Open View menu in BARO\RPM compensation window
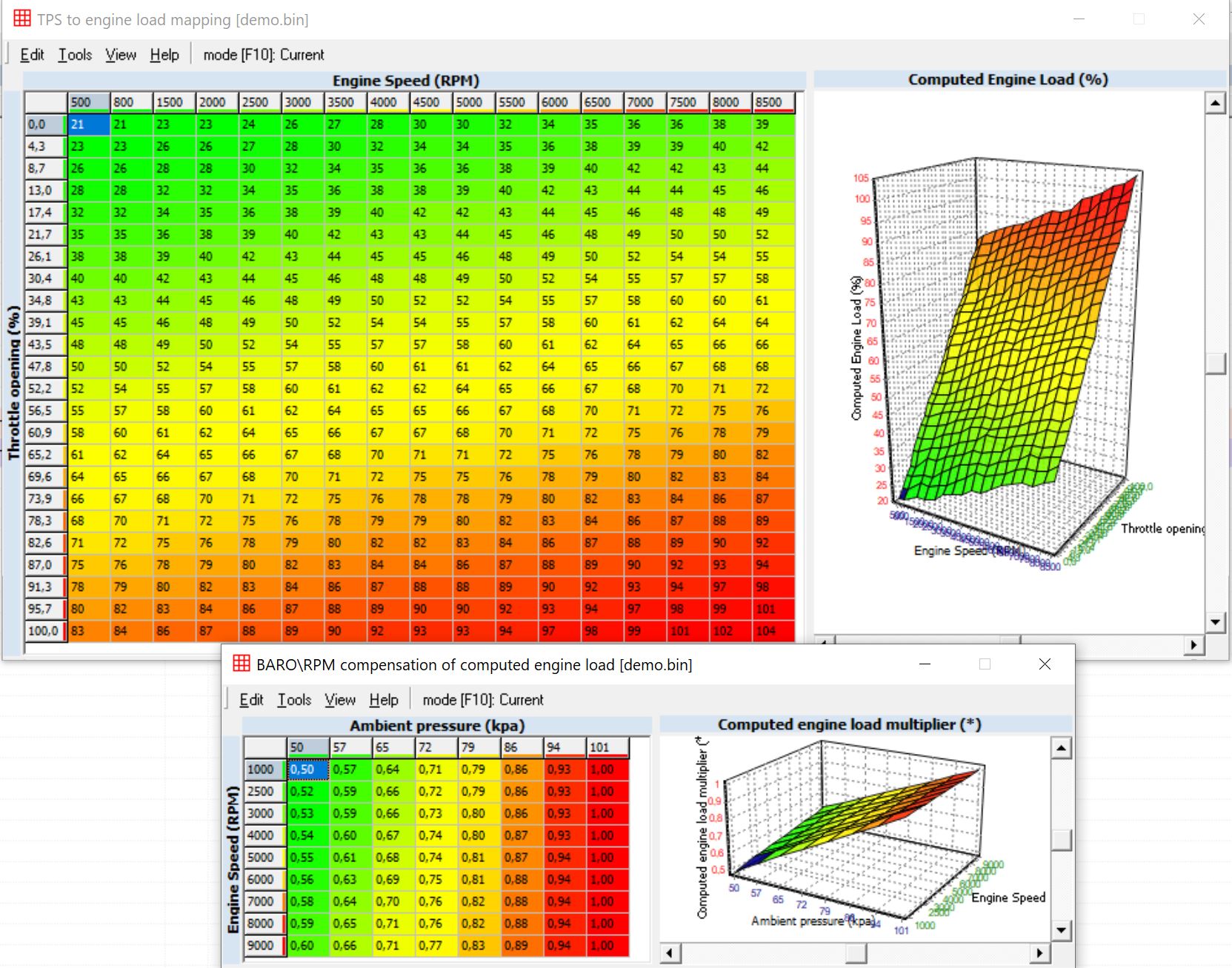Screen dimensions: 1232x968 [x=340, y=700]
